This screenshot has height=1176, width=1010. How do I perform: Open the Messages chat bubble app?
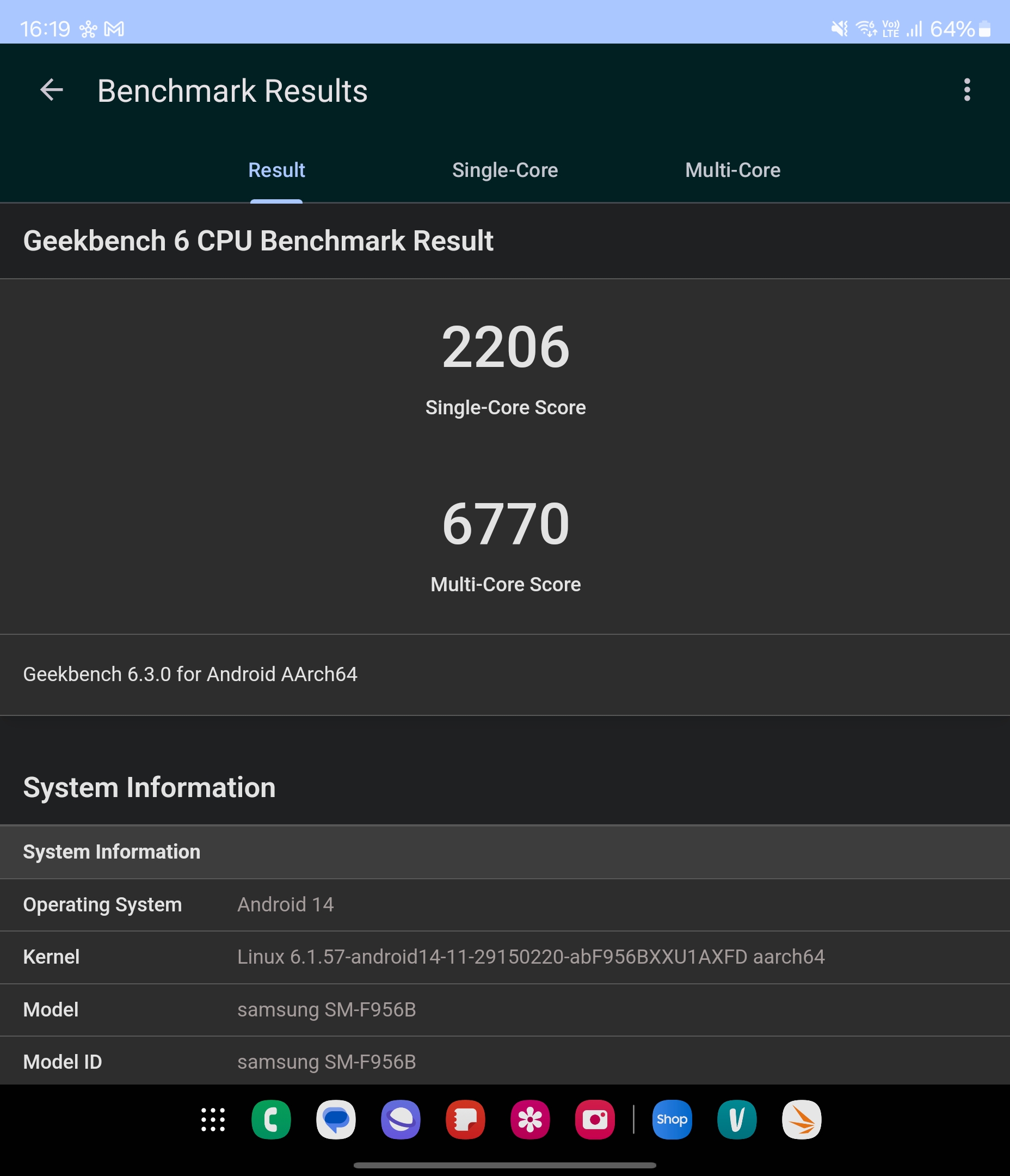(336, 1120)
